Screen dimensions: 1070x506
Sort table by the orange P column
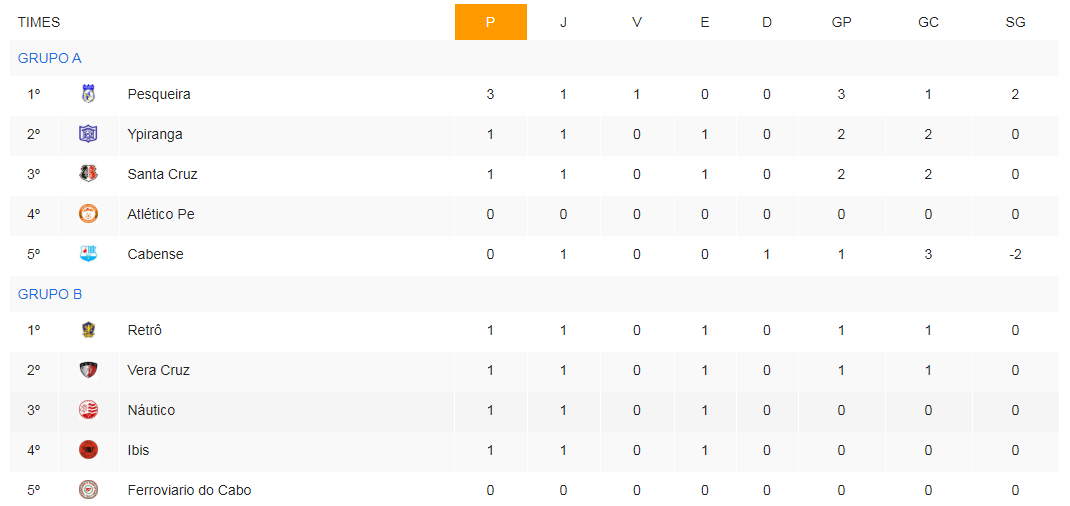(x=491, y=22)
